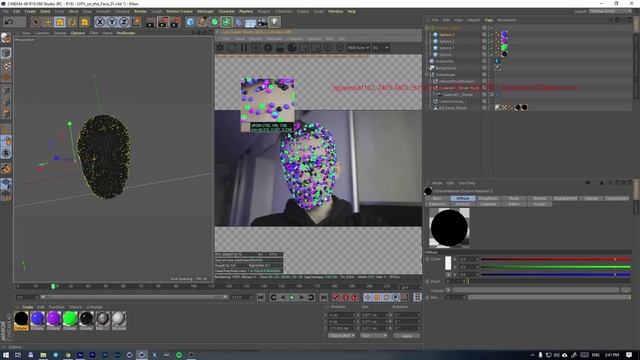Toggle the bottom Sphere enable check mark
Viewport: 640px width, 360px height.
click(x=491, y=54)
